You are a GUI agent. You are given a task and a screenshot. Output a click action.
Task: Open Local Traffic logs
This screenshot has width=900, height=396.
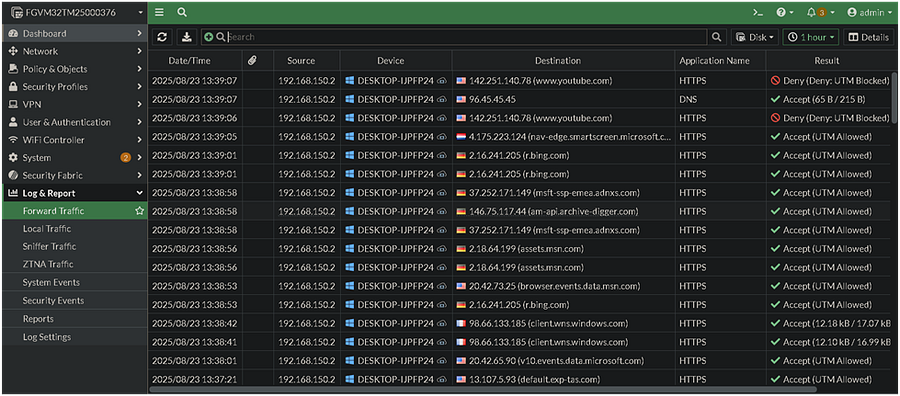point(74,229)
